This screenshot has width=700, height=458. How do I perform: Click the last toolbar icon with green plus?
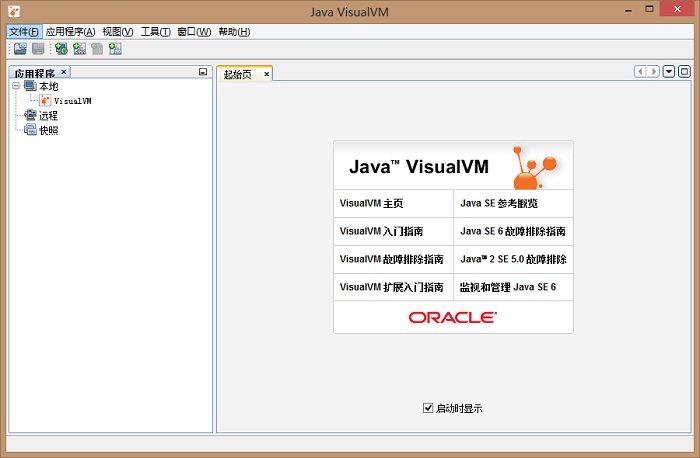point(115,49)
